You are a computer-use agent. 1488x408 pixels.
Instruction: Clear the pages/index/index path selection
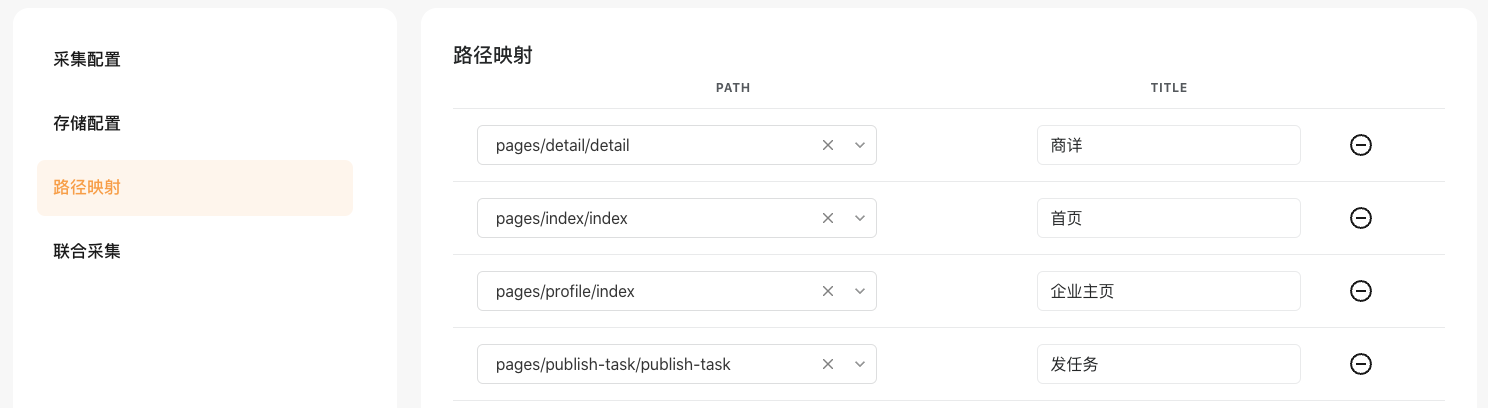pos(828,218)
